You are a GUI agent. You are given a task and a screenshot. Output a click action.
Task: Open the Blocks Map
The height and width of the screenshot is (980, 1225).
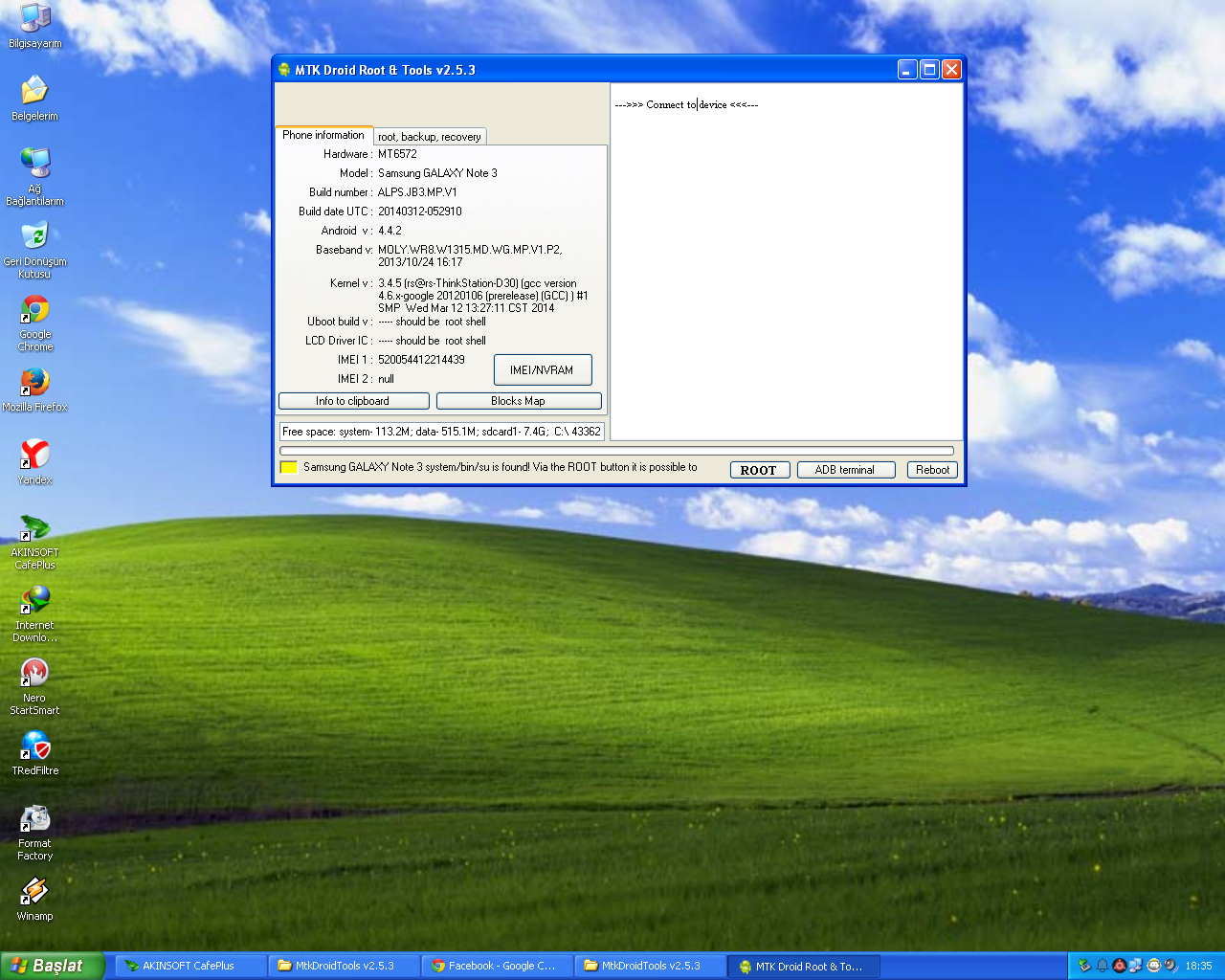tap(519, 401)
